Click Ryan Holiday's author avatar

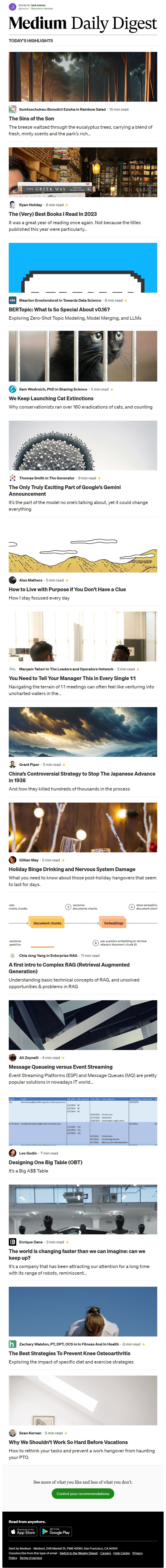pos(12,205)
